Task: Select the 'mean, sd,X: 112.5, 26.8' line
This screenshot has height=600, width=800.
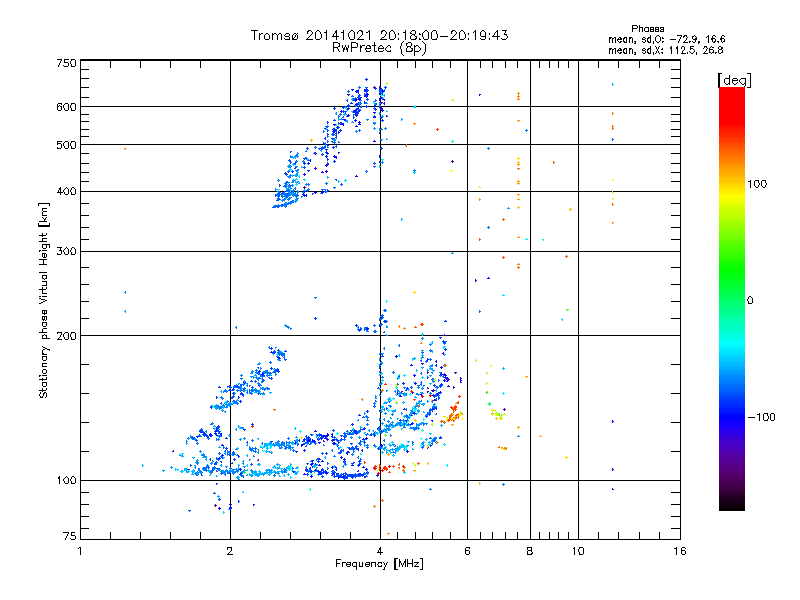Action: pos(665,50)
